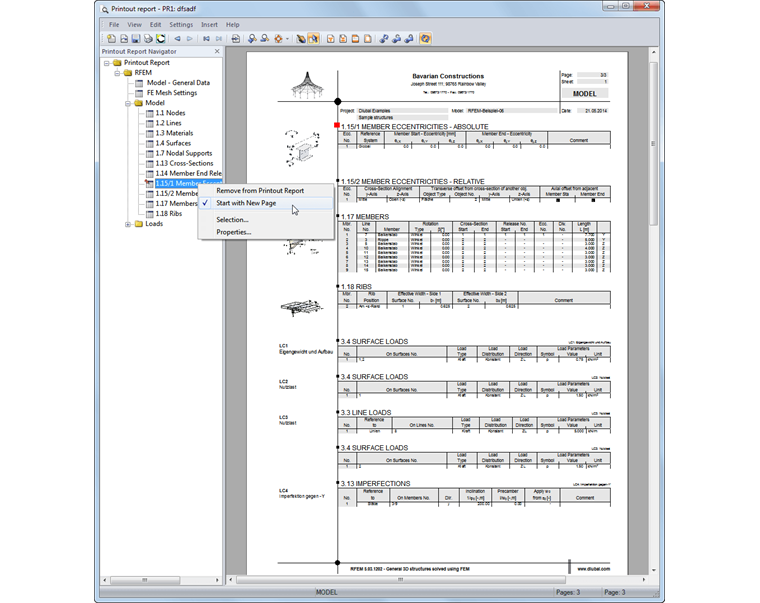The height and width of the screenshot is (603, 760).
Task: Toggle the highlighted navigator icon at toolbar end
Action: tap(426, 39)
